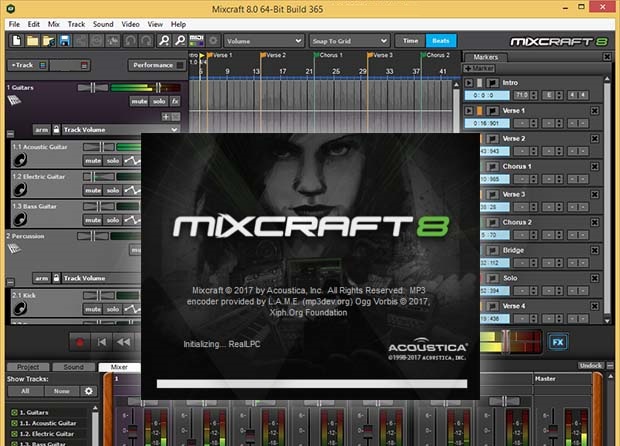Click the red Record transport button
This screenshot has width=620, height=446.
[x=79, y=342]
